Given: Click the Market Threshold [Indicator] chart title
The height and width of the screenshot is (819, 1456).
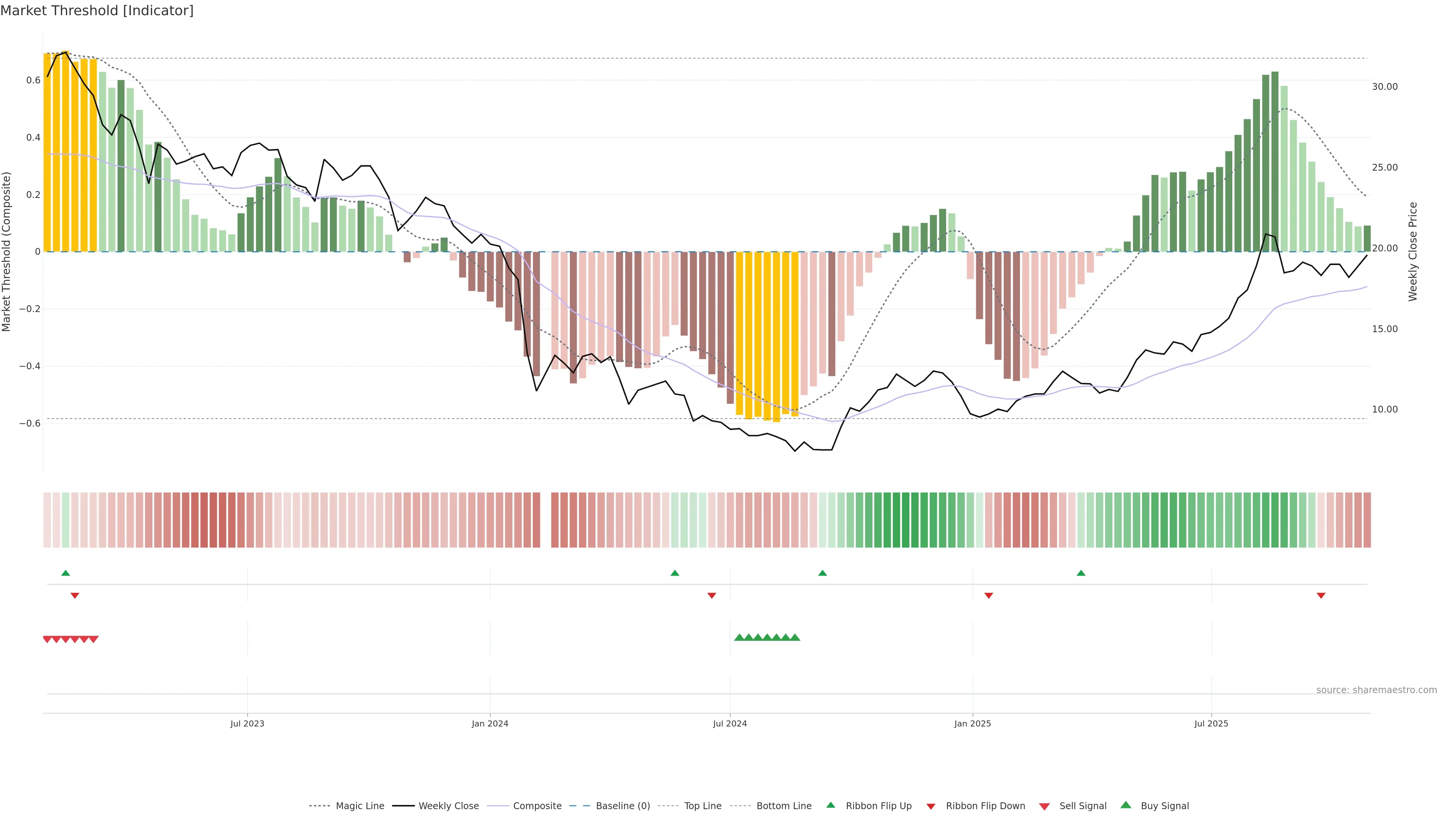Looking at the screenshot, I should pos(97,11).
